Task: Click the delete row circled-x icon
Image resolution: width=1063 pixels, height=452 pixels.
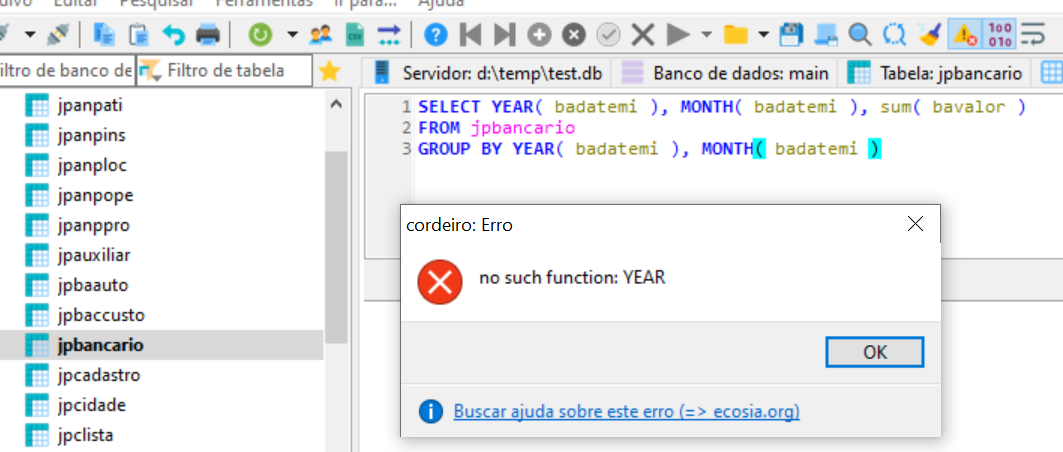Action: coord(574,34)
